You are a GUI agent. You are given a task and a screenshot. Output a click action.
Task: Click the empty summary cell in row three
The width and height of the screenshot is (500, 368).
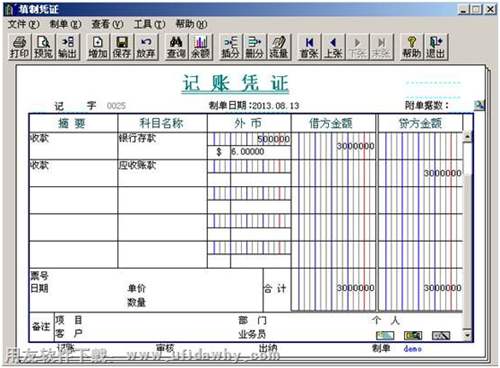[73, 200]
